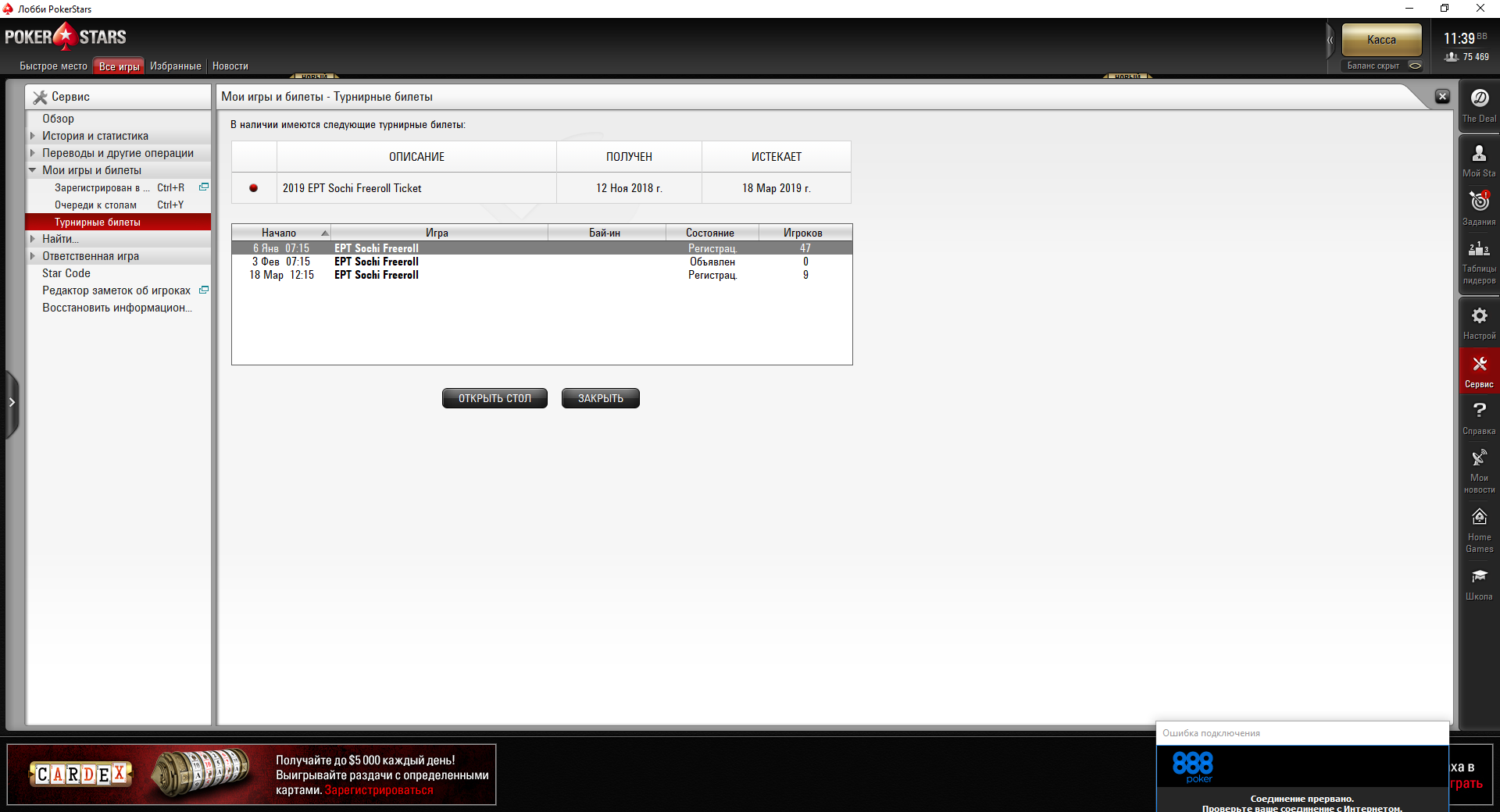Select the 6 Янв 07:15 EPT Sochi Freeroll row
This screenshot has width=1500, height=812.
click(x=542, y=248)
